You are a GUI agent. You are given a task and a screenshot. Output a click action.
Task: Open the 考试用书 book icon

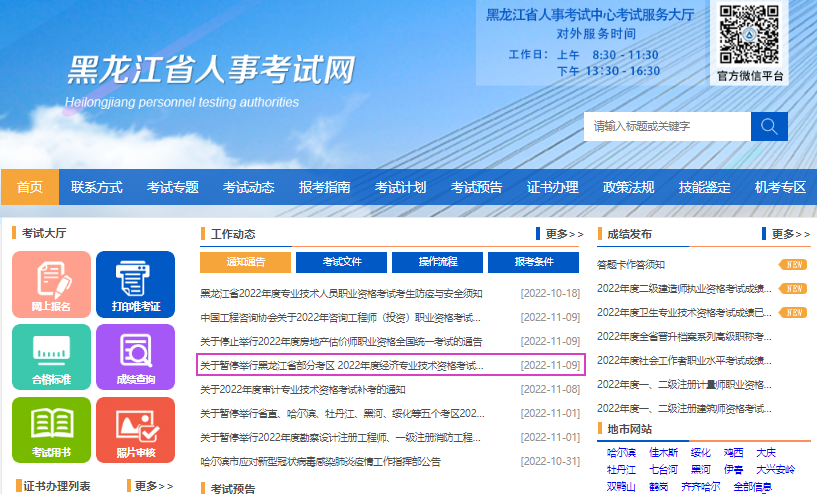pyautogui.click(x=51, y=430)
